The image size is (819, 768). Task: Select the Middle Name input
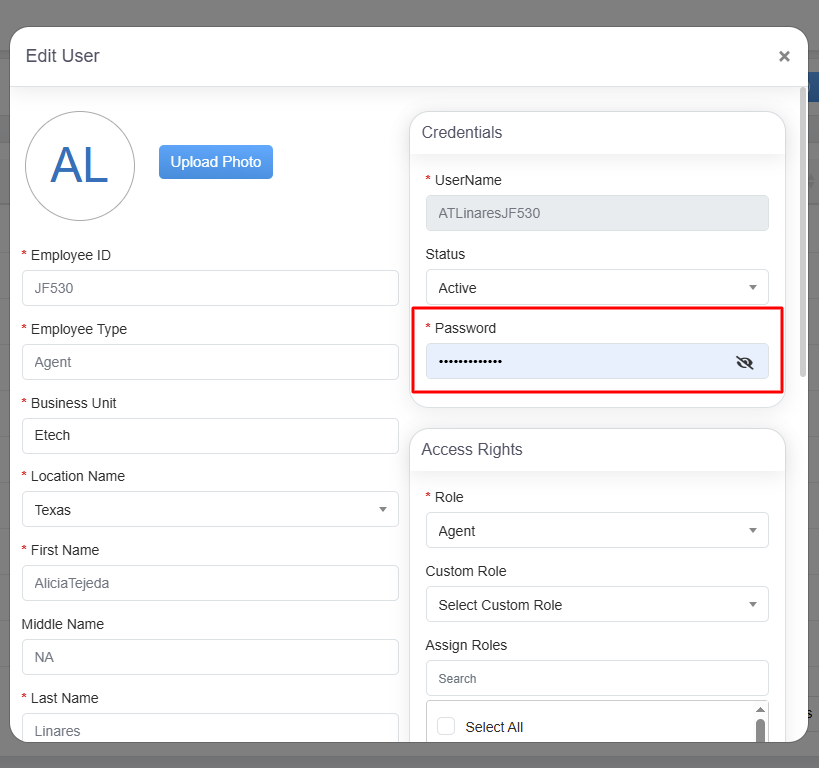[x=210, y=657]
